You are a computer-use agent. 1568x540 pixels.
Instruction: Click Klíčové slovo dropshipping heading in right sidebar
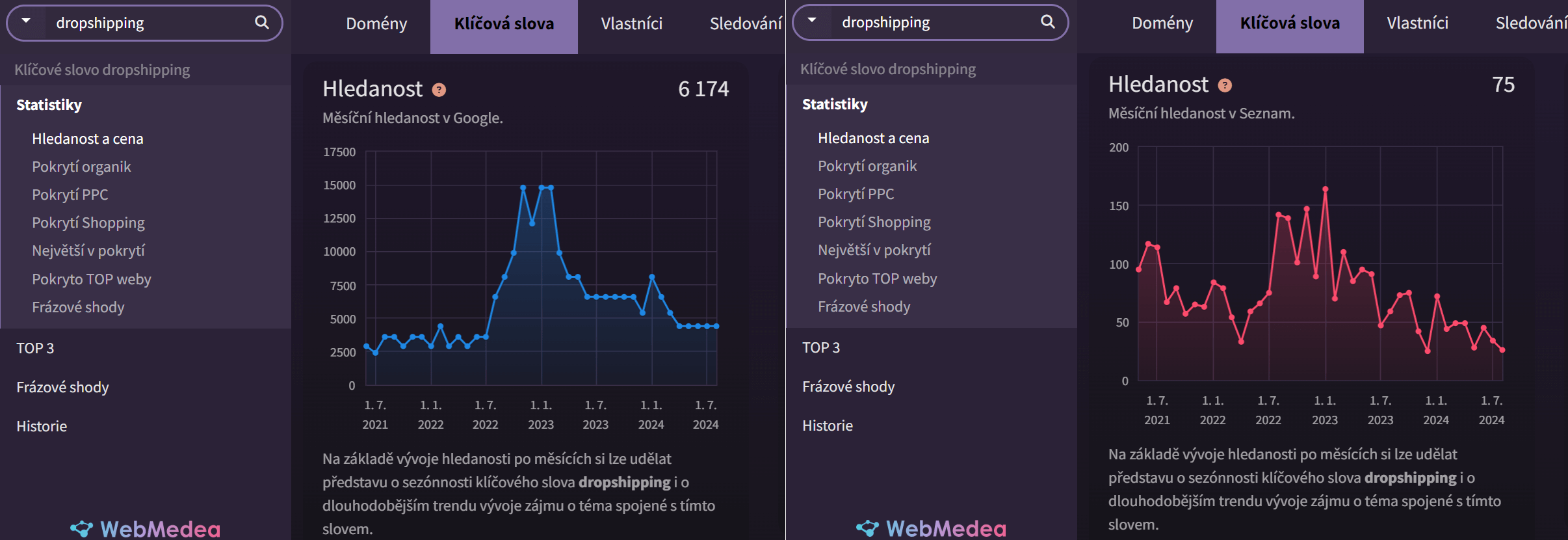click(888, 69)
